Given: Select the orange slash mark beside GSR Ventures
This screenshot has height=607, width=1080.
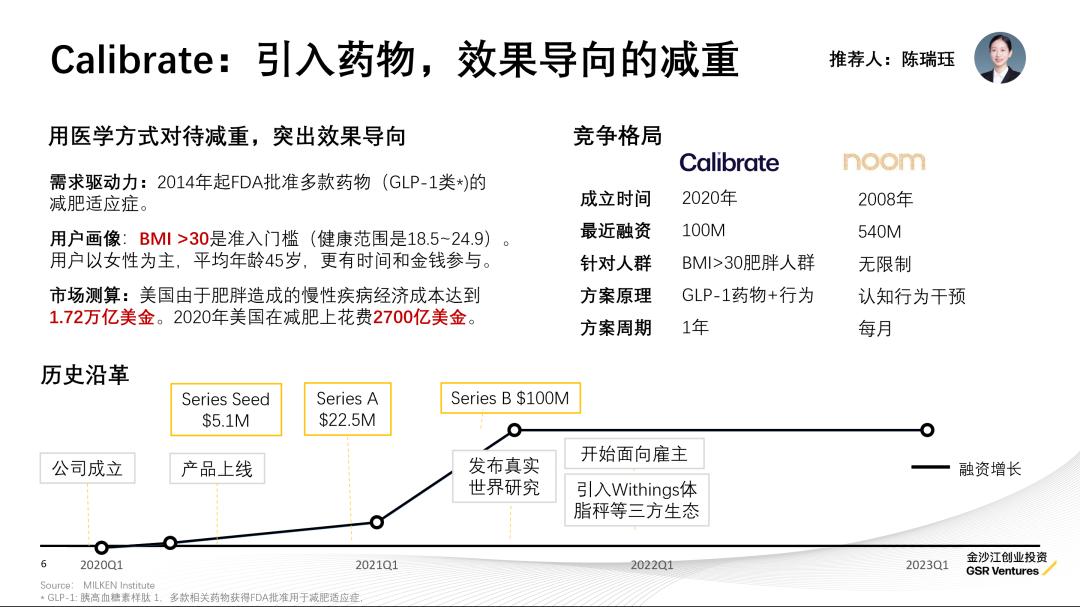Looking at the screenshot, I should point(1047,568).
